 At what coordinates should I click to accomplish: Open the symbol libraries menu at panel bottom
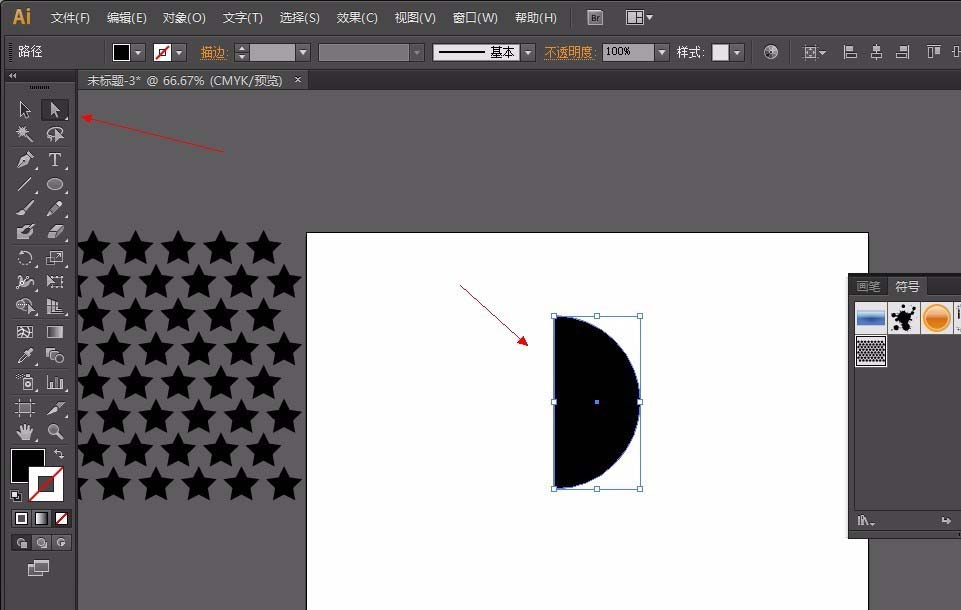866,521
